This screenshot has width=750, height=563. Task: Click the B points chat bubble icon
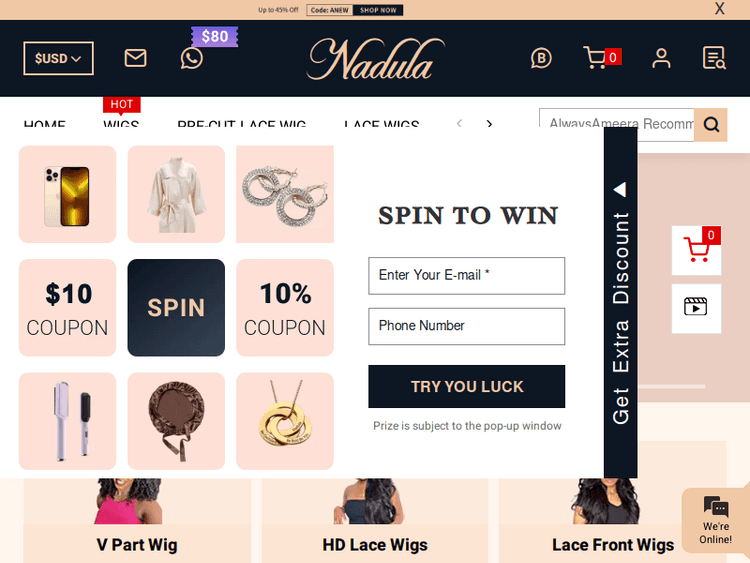click(x=541, y=58)
